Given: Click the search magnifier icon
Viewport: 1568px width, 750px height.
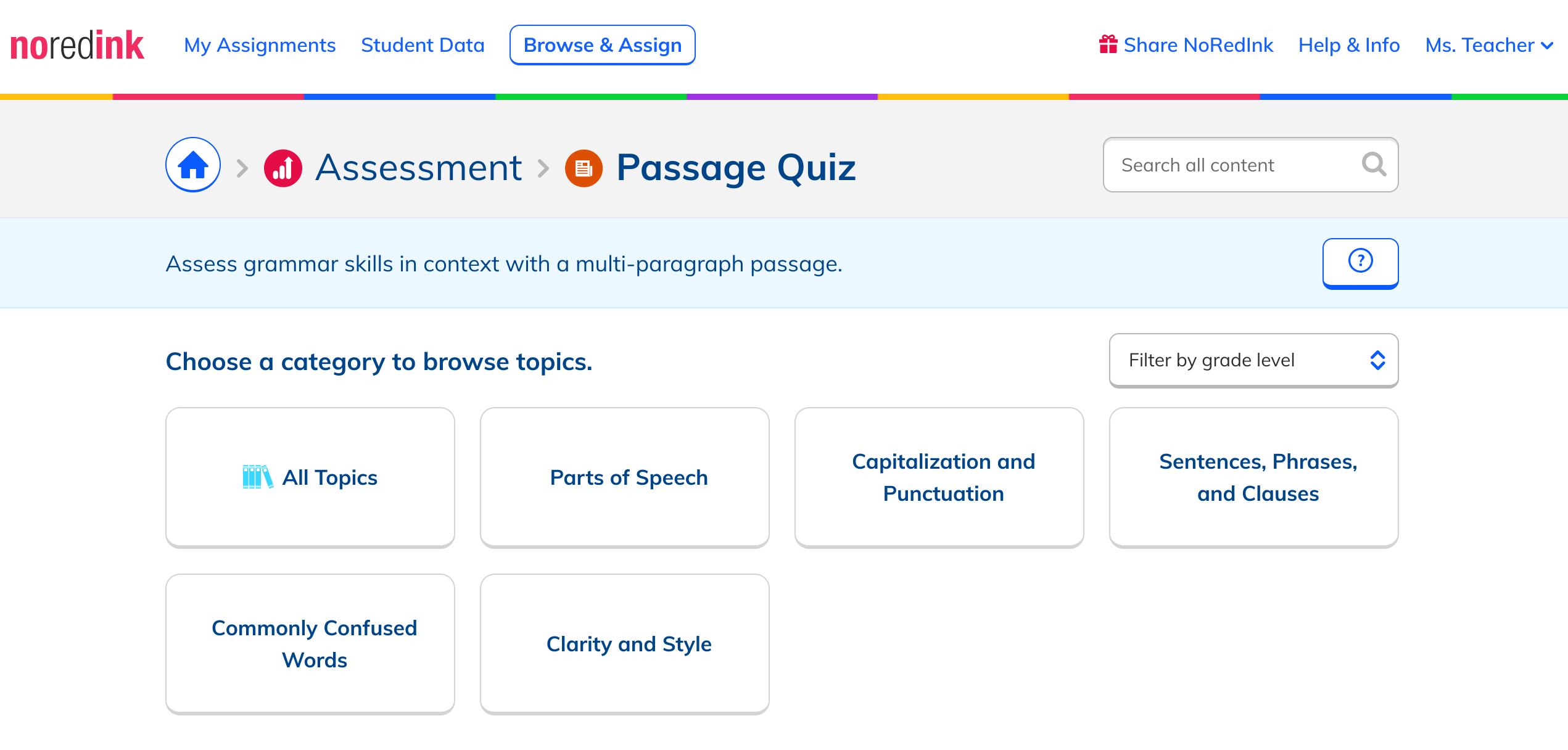Looking at the screenshot, I should pyautogui.click(x=1374, y=165).
